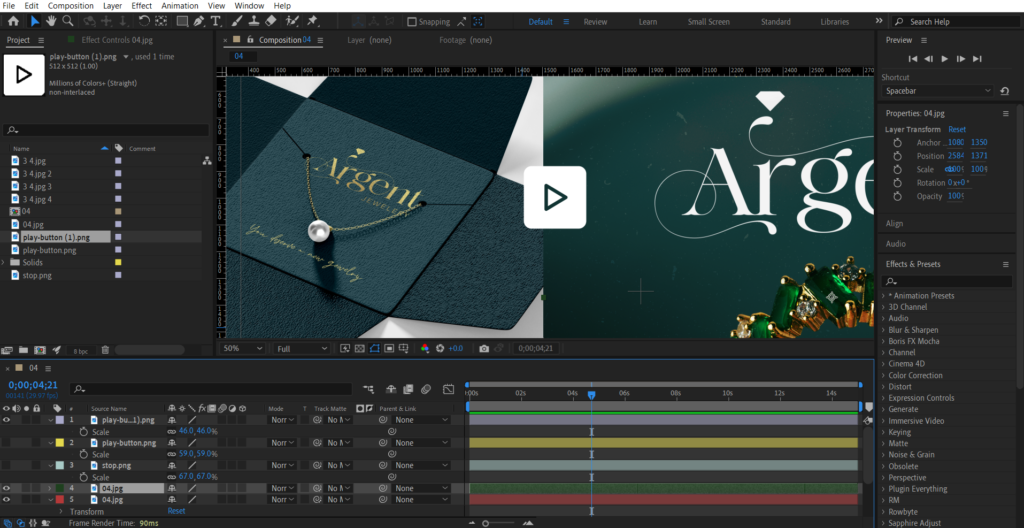Open the 50% magnification dropdown
This screenshot has height=528, width=1024.
(243, 348)
